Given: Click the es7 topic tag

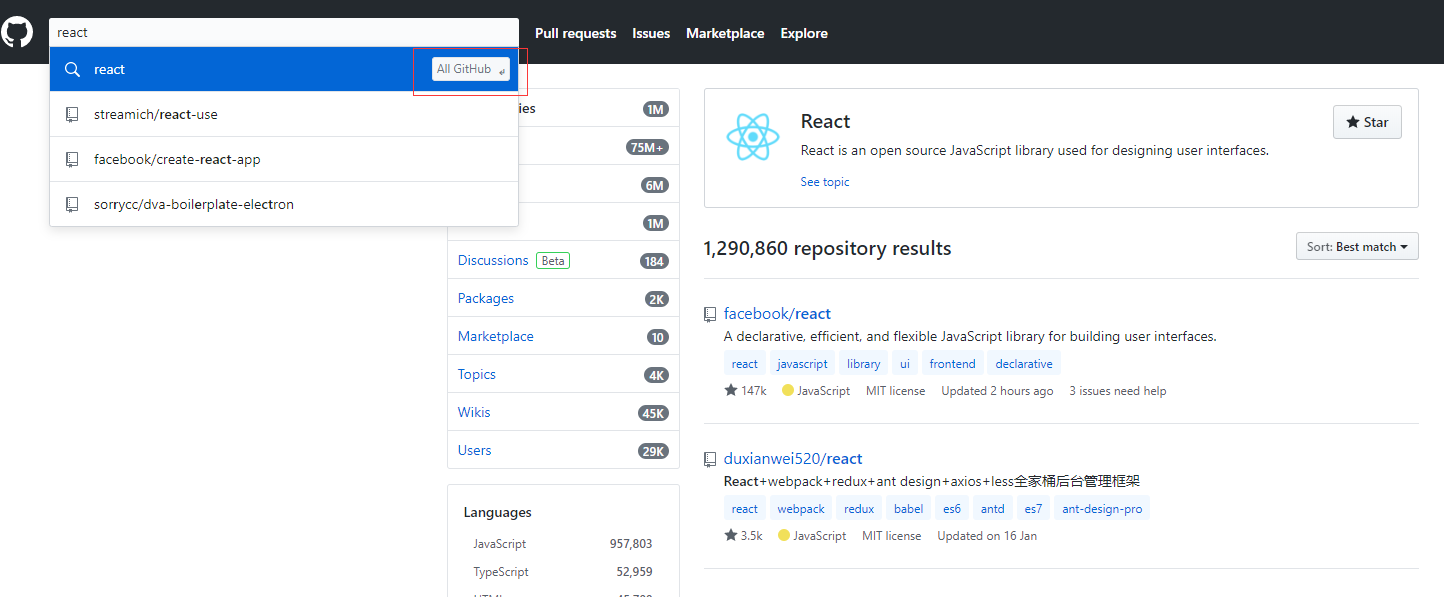Looking at the screenshot, I should pos(1034,509).
